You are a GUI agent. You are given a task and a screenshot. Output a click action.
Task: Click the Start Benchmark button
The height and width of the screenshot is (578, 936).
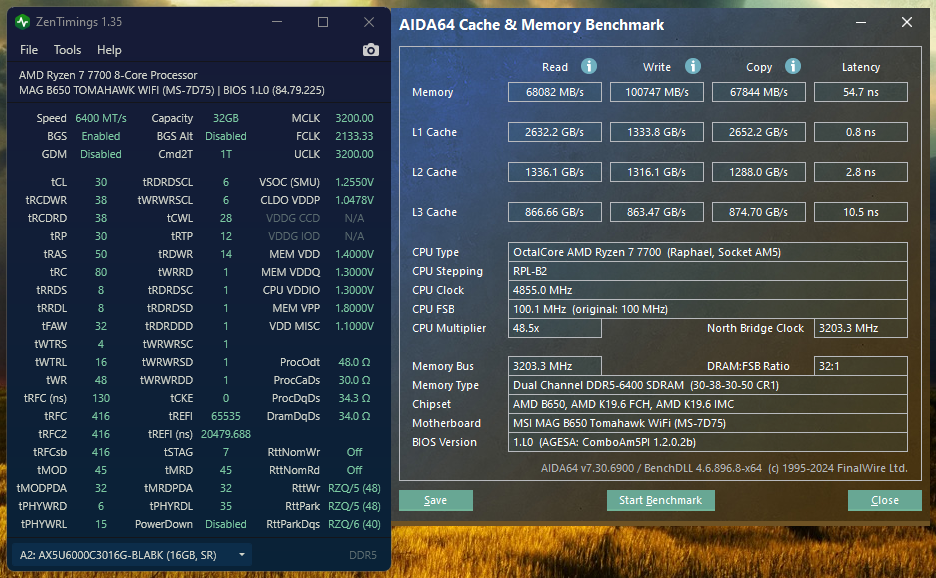coord(661,500)
